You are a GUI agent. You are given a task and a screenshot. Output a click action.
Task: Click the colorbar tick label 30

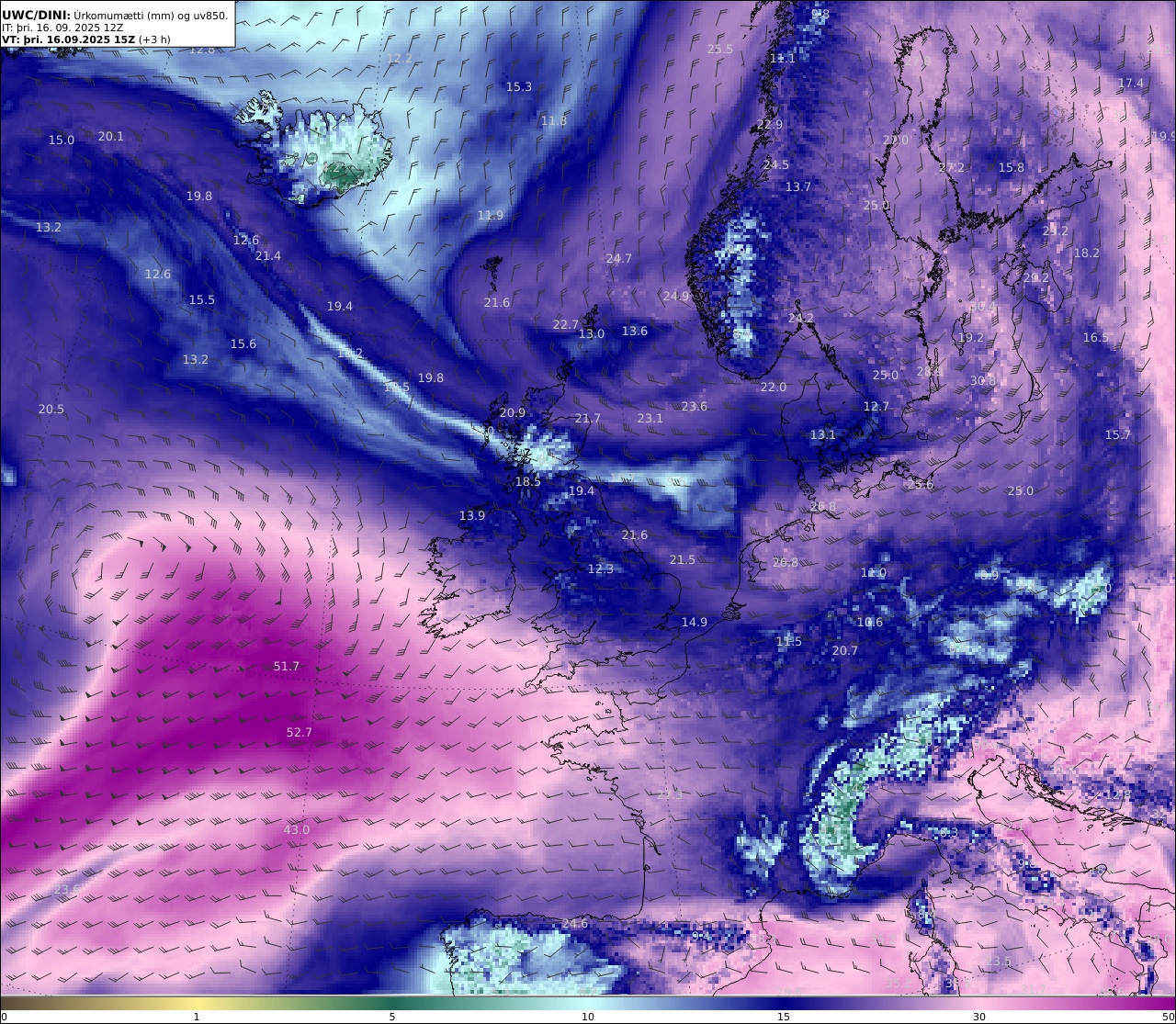979,1017
